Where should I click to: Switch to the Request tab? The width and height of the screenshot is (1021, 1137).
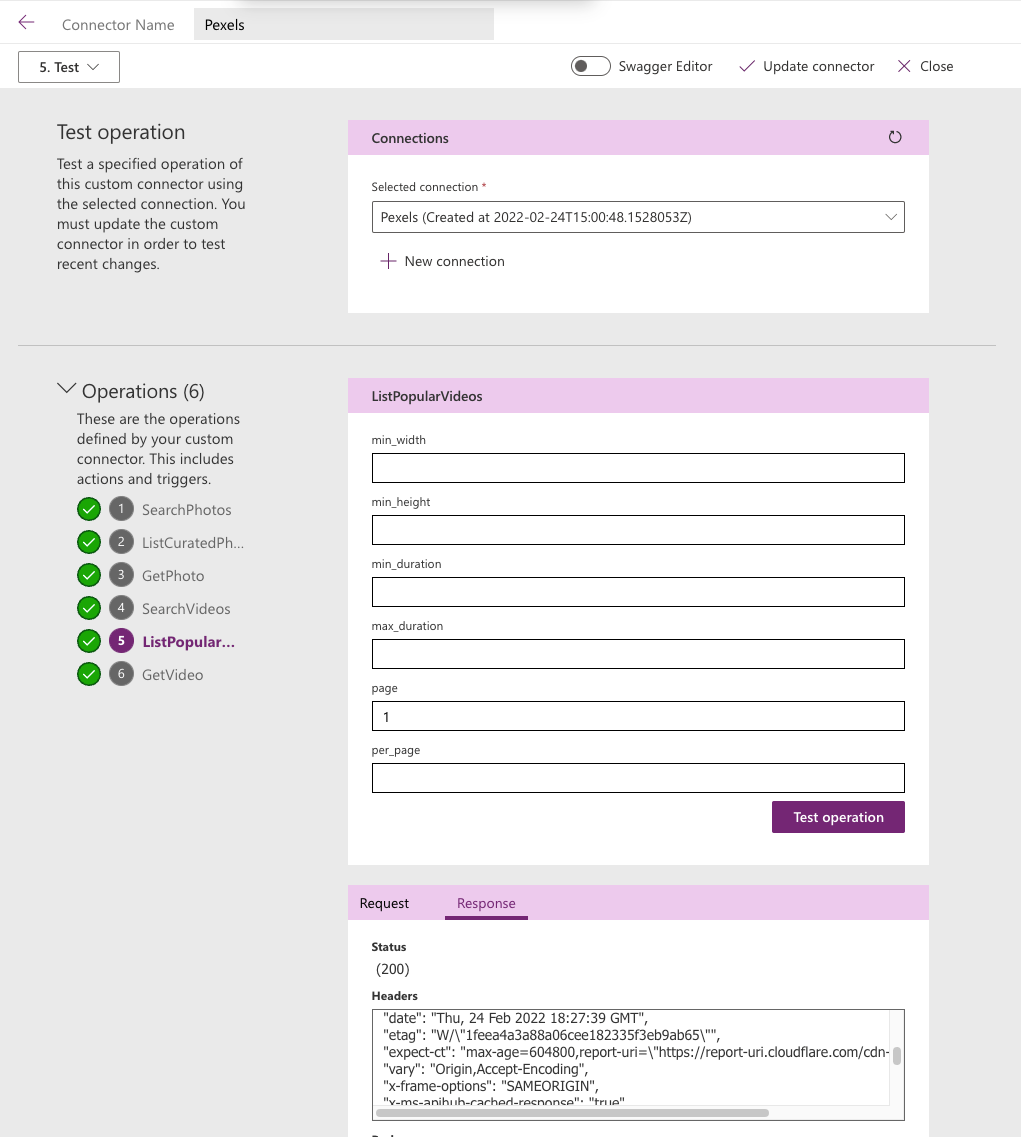(384, 904)
